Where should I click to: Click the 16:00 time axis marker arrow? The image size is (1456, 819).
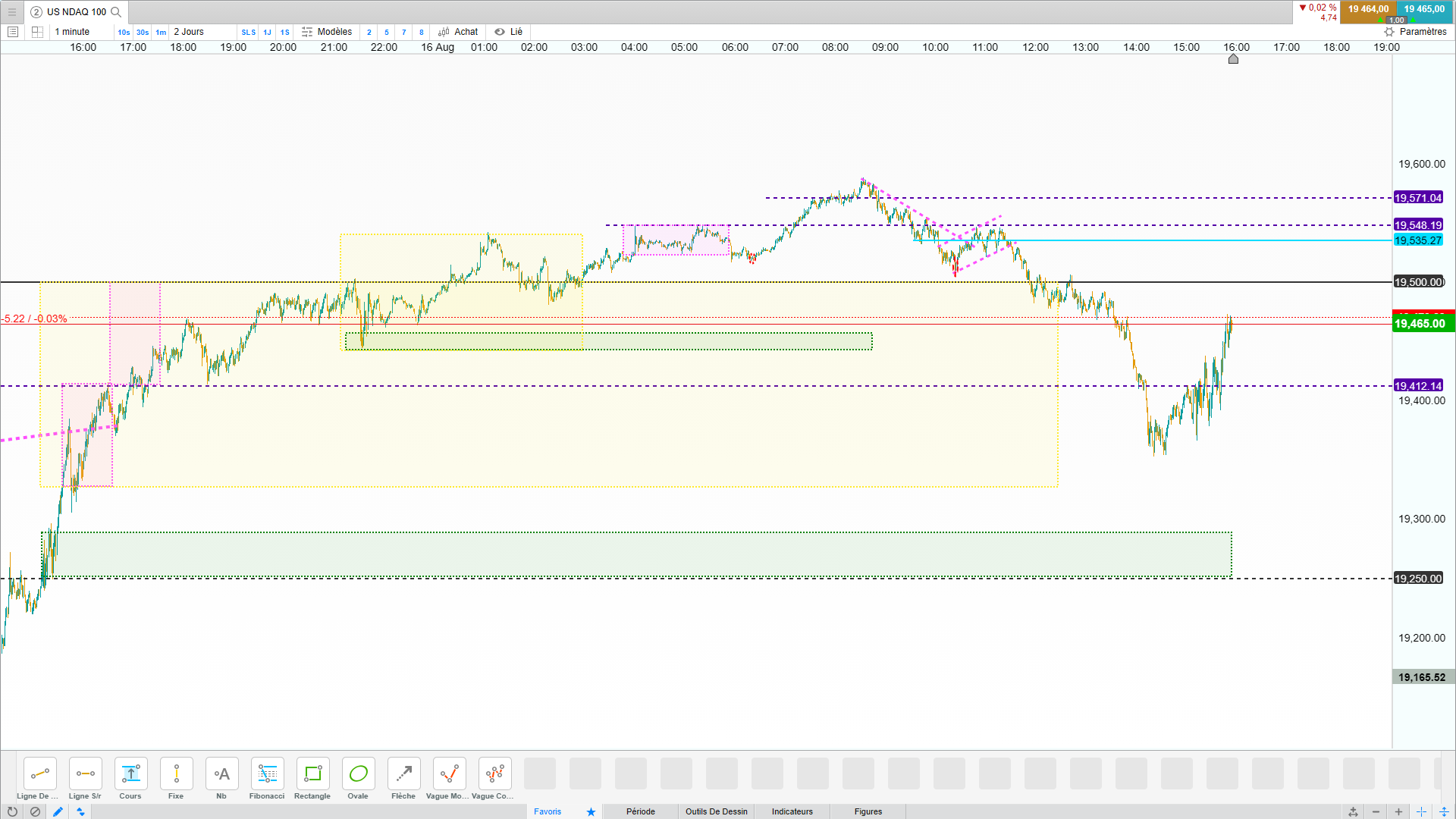[x=1233, y=59]
